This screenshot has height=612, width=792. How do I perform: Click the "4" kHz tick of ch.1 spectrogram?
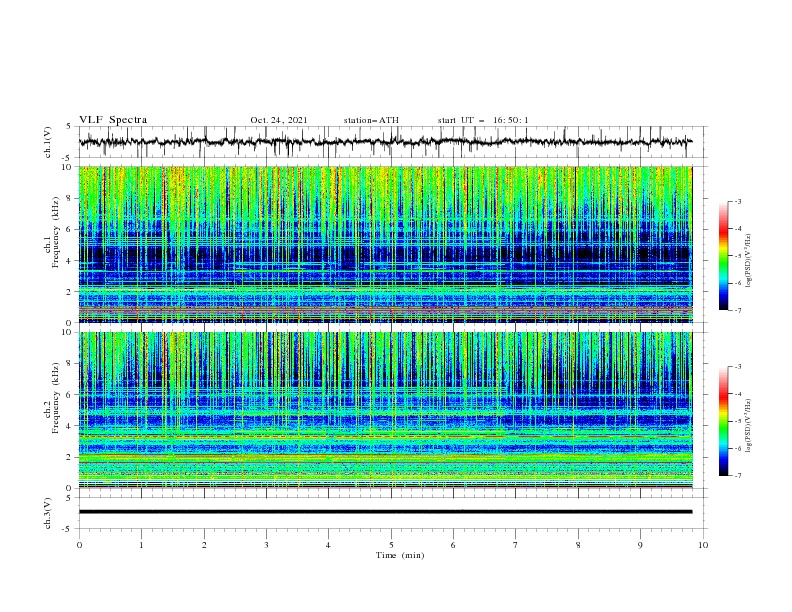tap(71, 261)
